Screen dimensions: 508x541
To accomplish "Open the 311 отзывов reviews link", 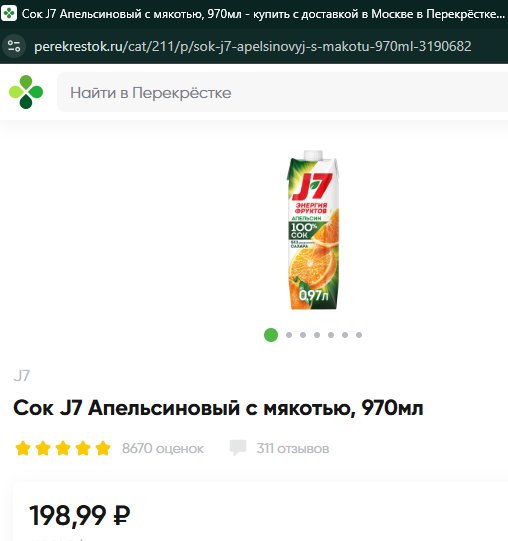I will pyautogui.click(x=293, y=449).
